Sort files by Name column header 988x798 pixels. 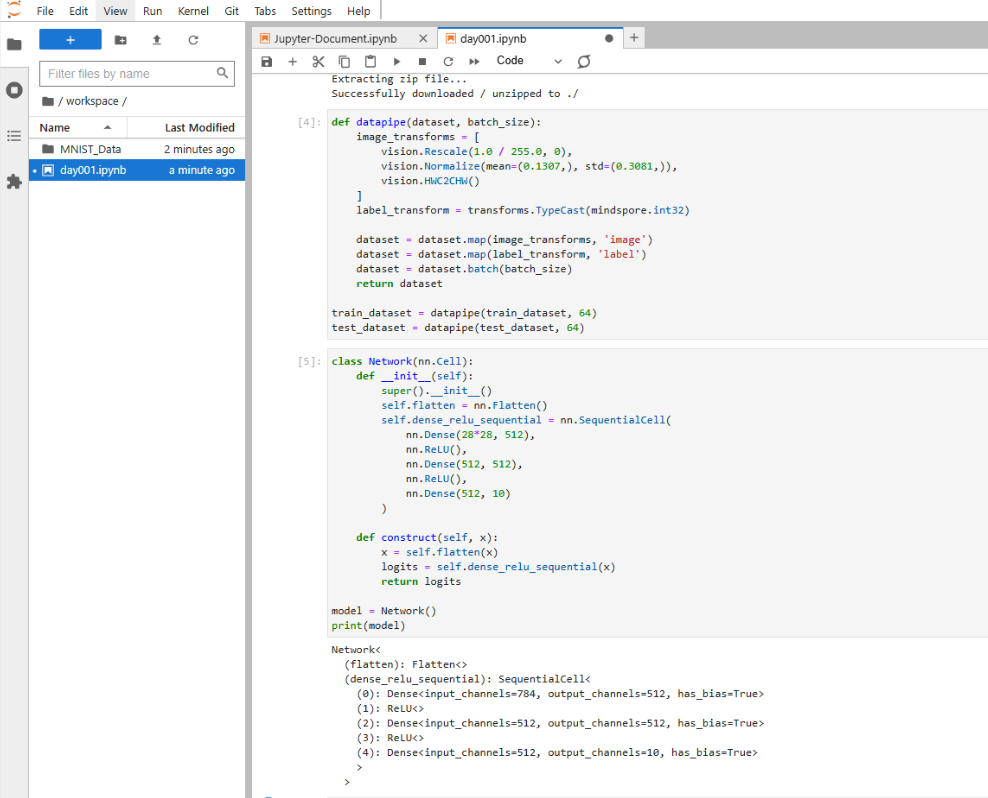[x=55, y=128]
